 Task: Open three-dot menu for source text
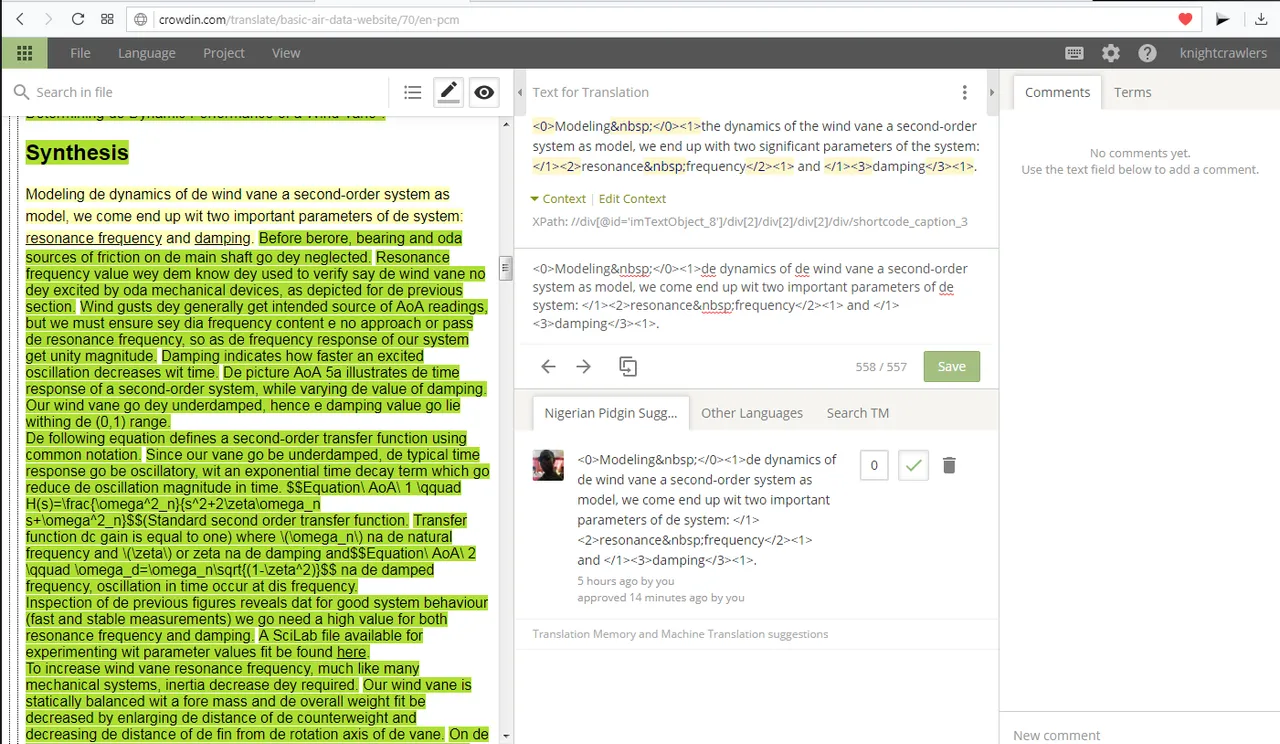(x=964, y=92)
